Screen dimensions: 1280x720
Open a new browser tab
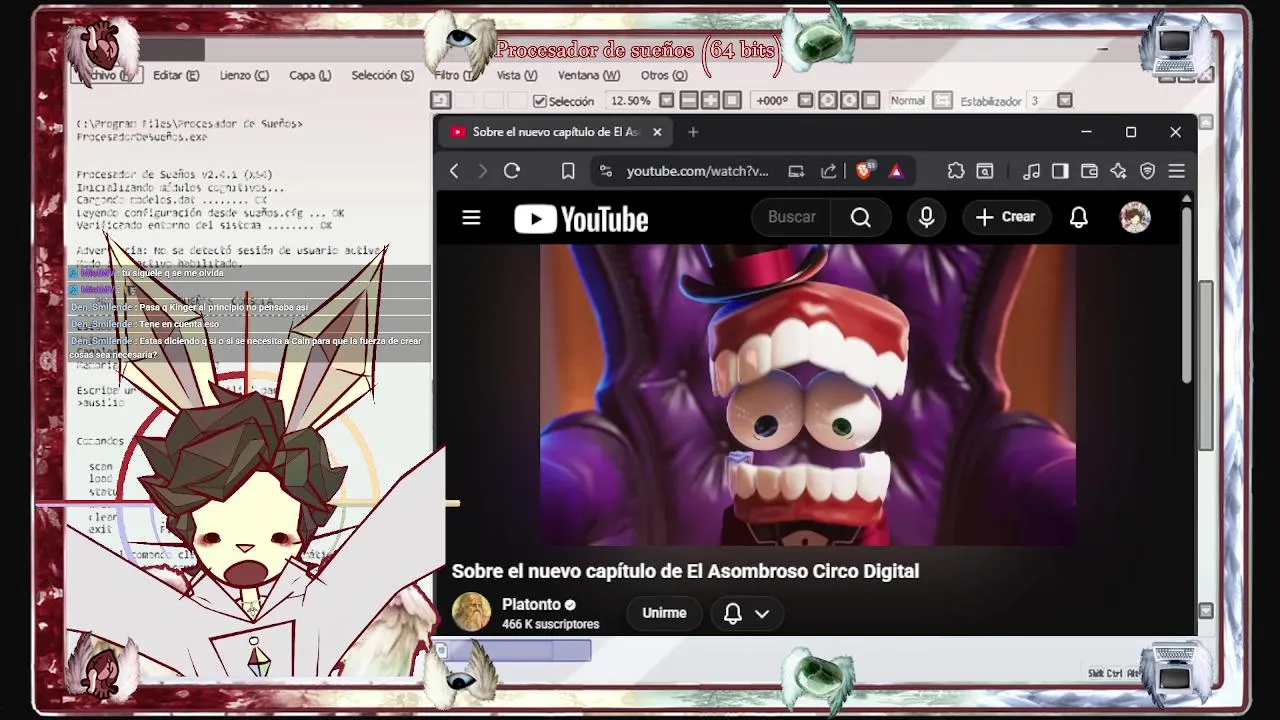693,132
